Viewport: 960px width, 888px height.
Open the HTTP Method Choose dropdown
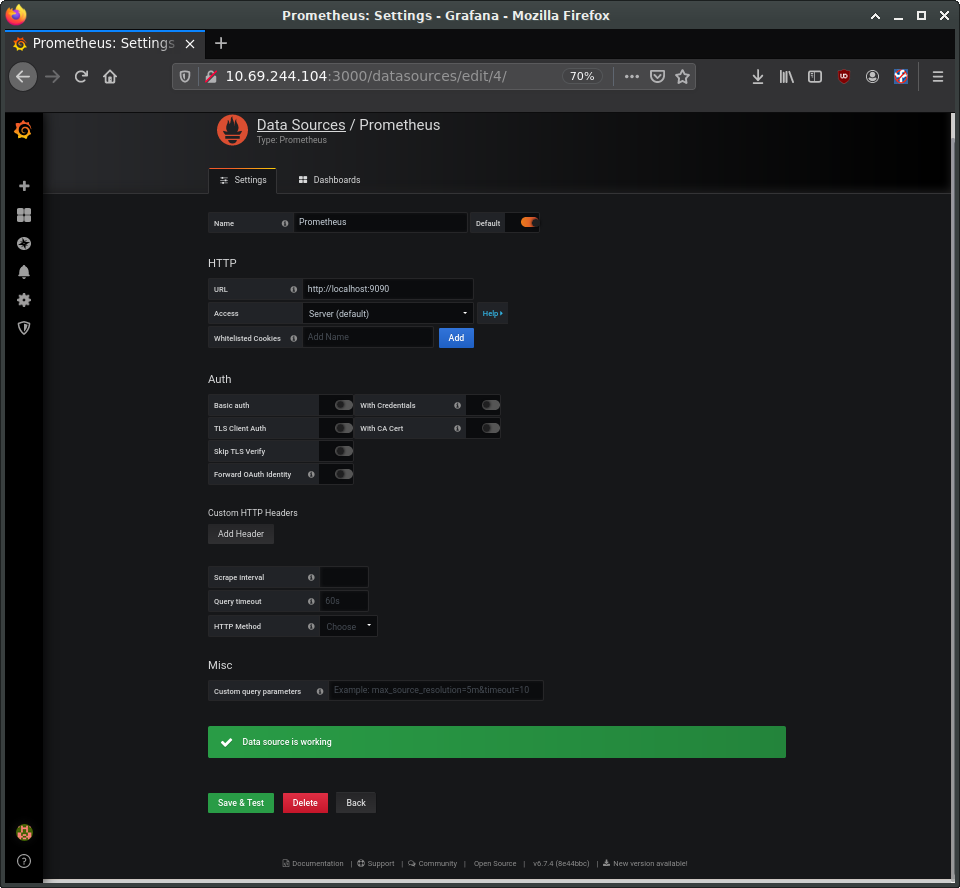coord(348,626)
